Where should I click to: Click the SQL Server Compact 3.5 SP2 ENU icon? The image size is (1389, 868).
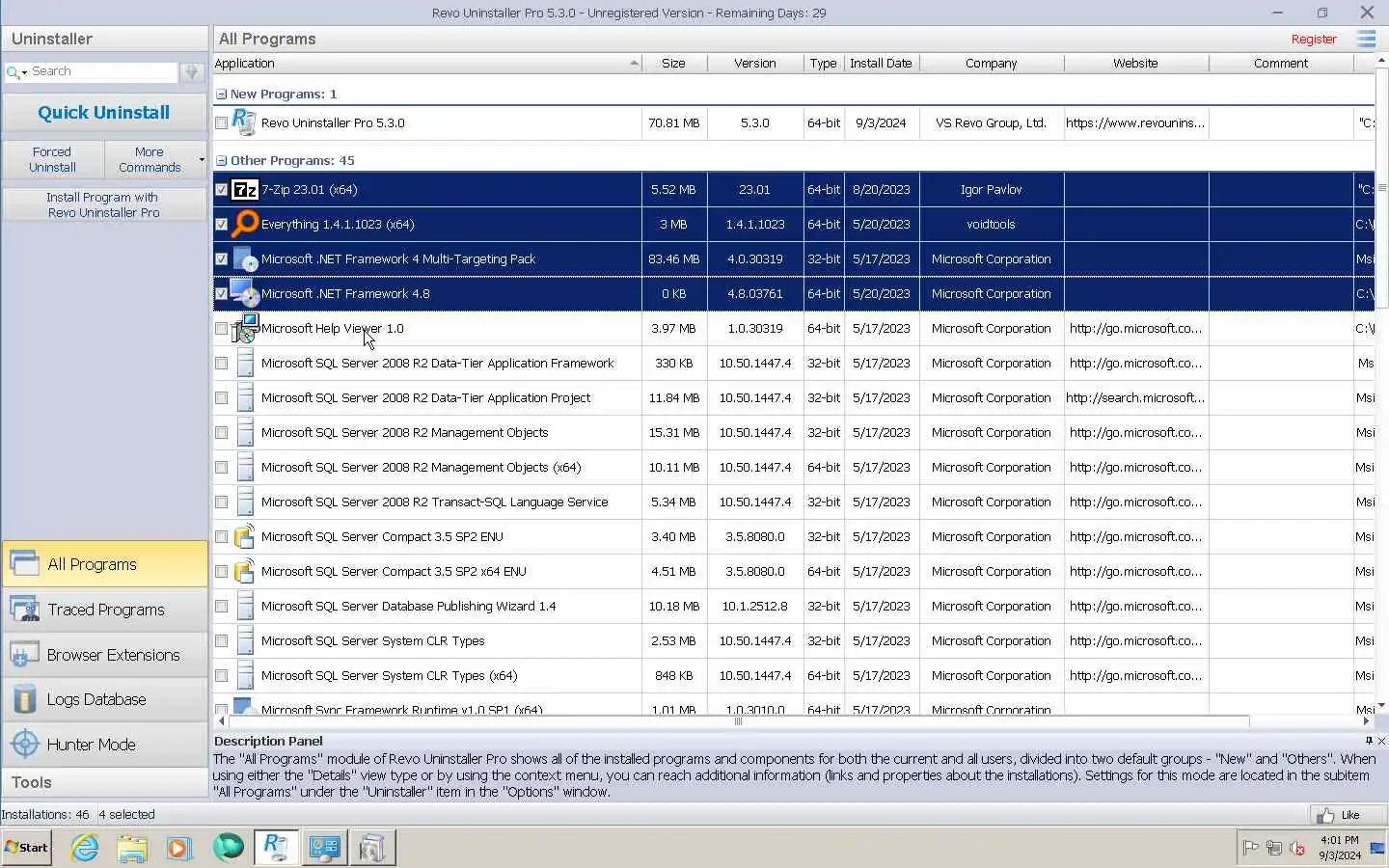245,536
